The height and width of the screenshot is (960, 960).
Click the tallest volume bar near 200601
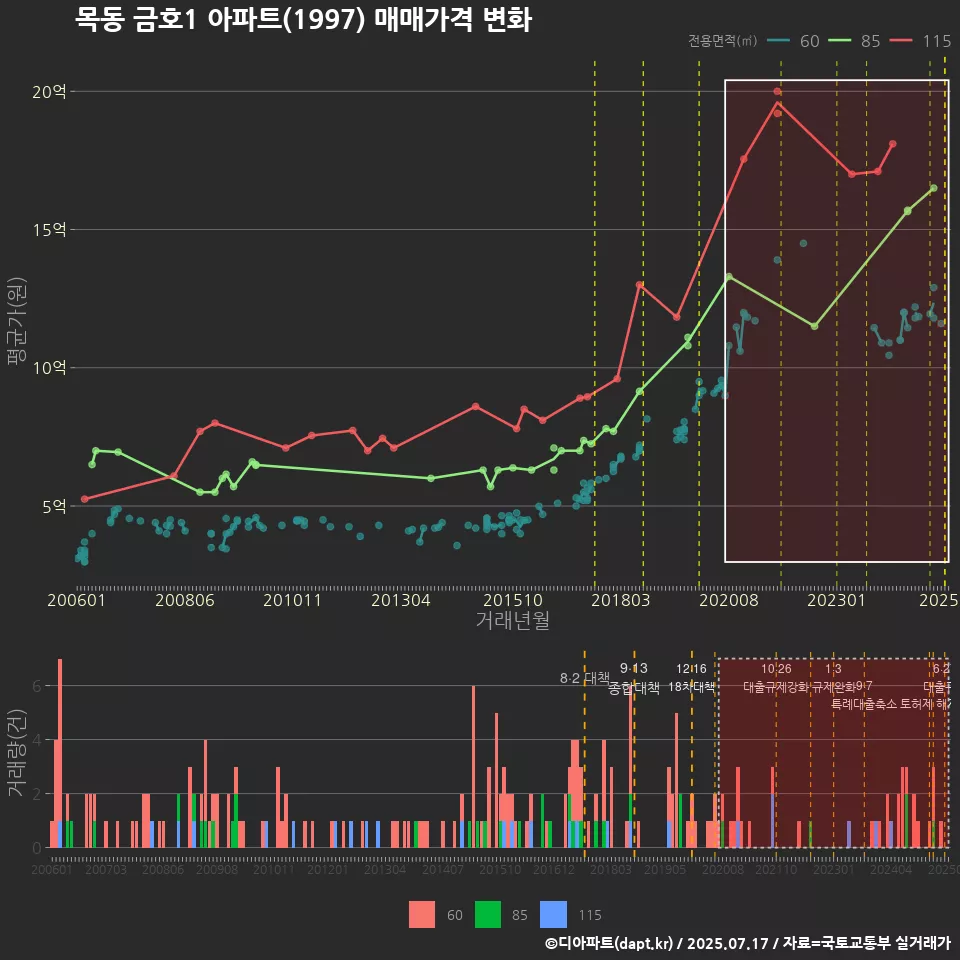(x=60, y=753)
